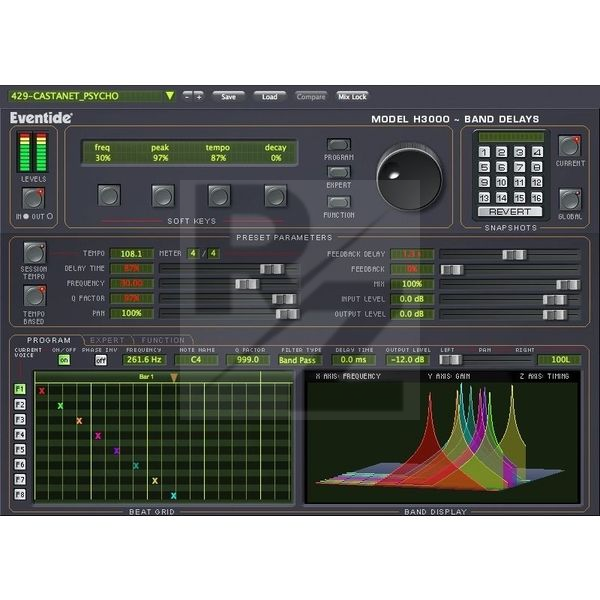Click the Load button
This screenshot has width=600, height=600.
click(x=269, y=96)
